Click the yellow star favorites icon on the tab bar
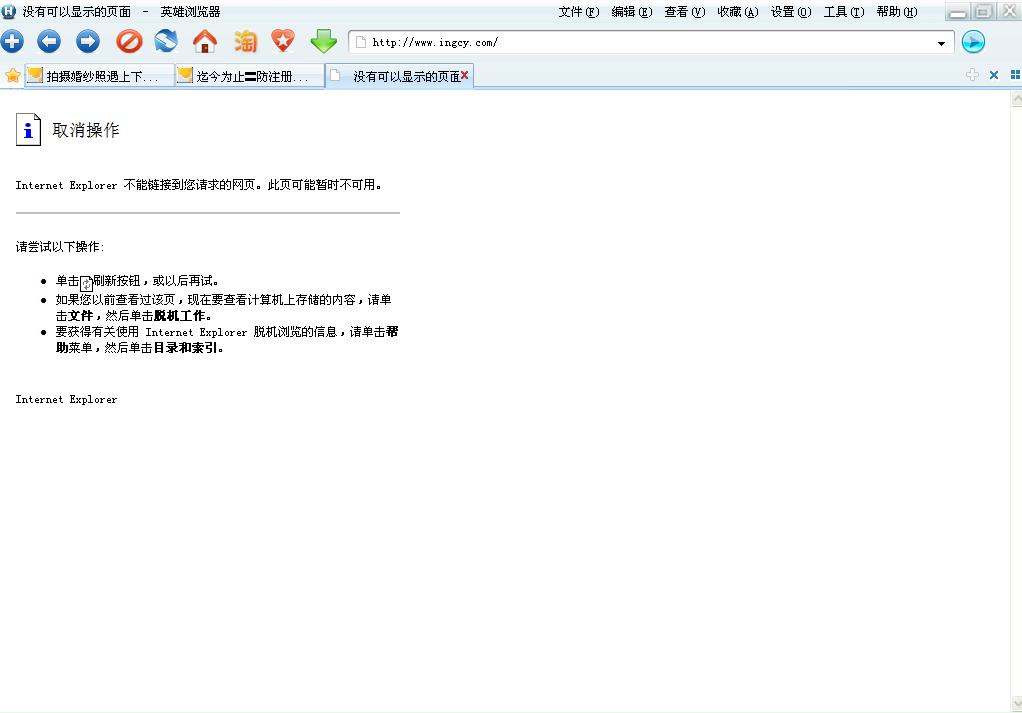This screenshot has width=1022, height=713. point(12,76)
